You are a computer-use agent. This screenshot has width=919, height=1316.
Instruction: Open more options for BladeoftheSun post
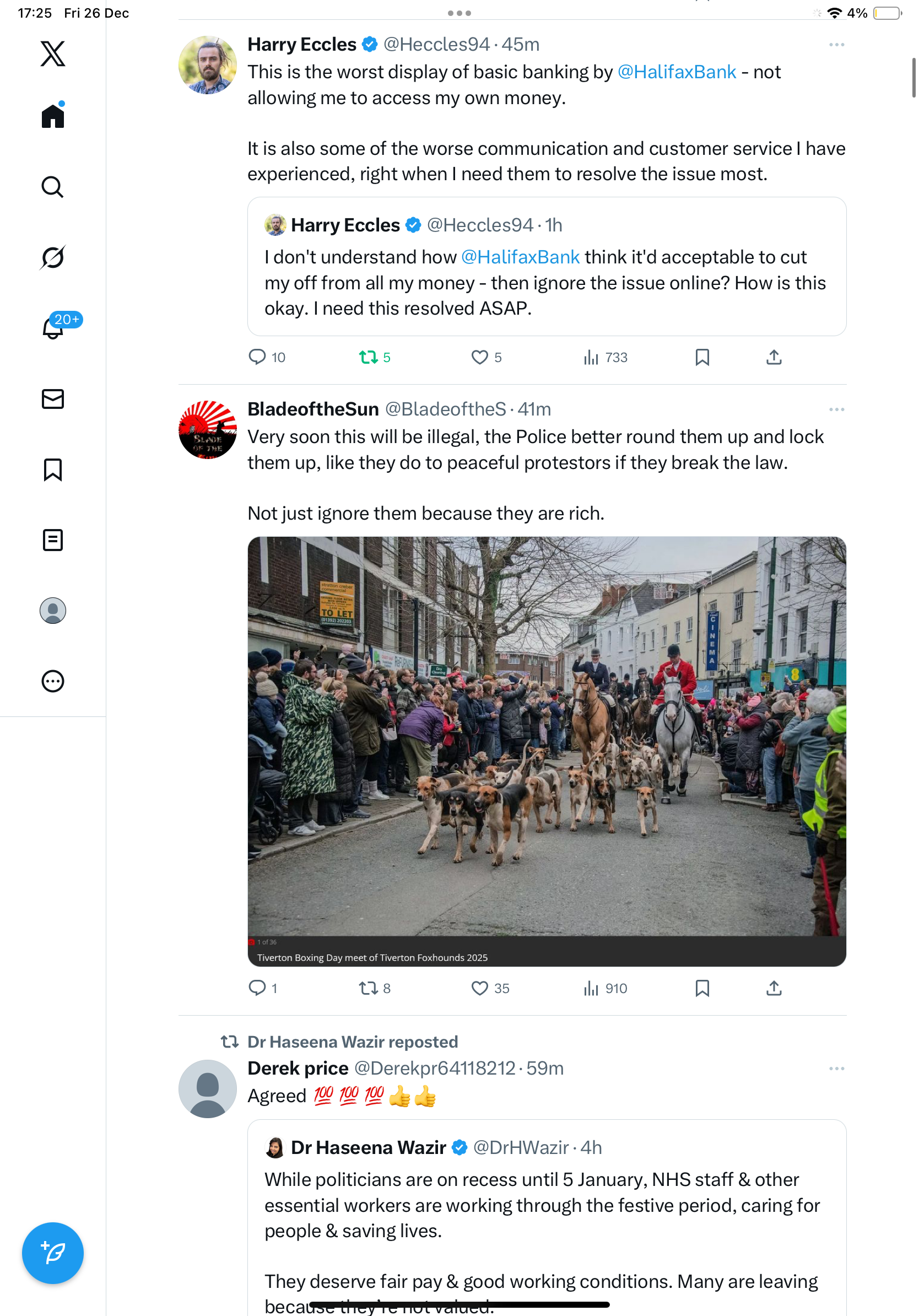[836, 409]
